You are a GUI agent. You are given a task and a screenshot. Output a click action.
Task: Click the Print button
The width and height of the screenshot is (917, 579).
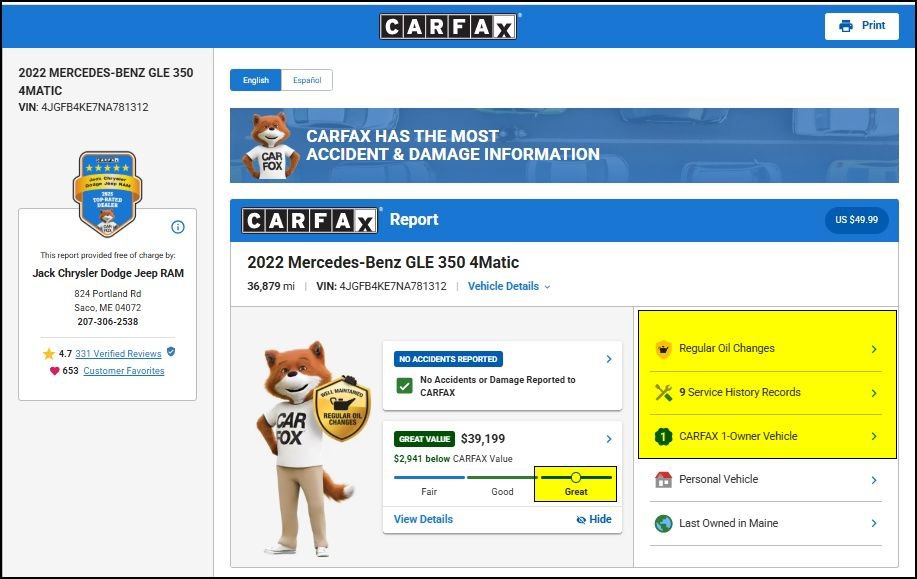pyautogui.click(x=861, y=26)
